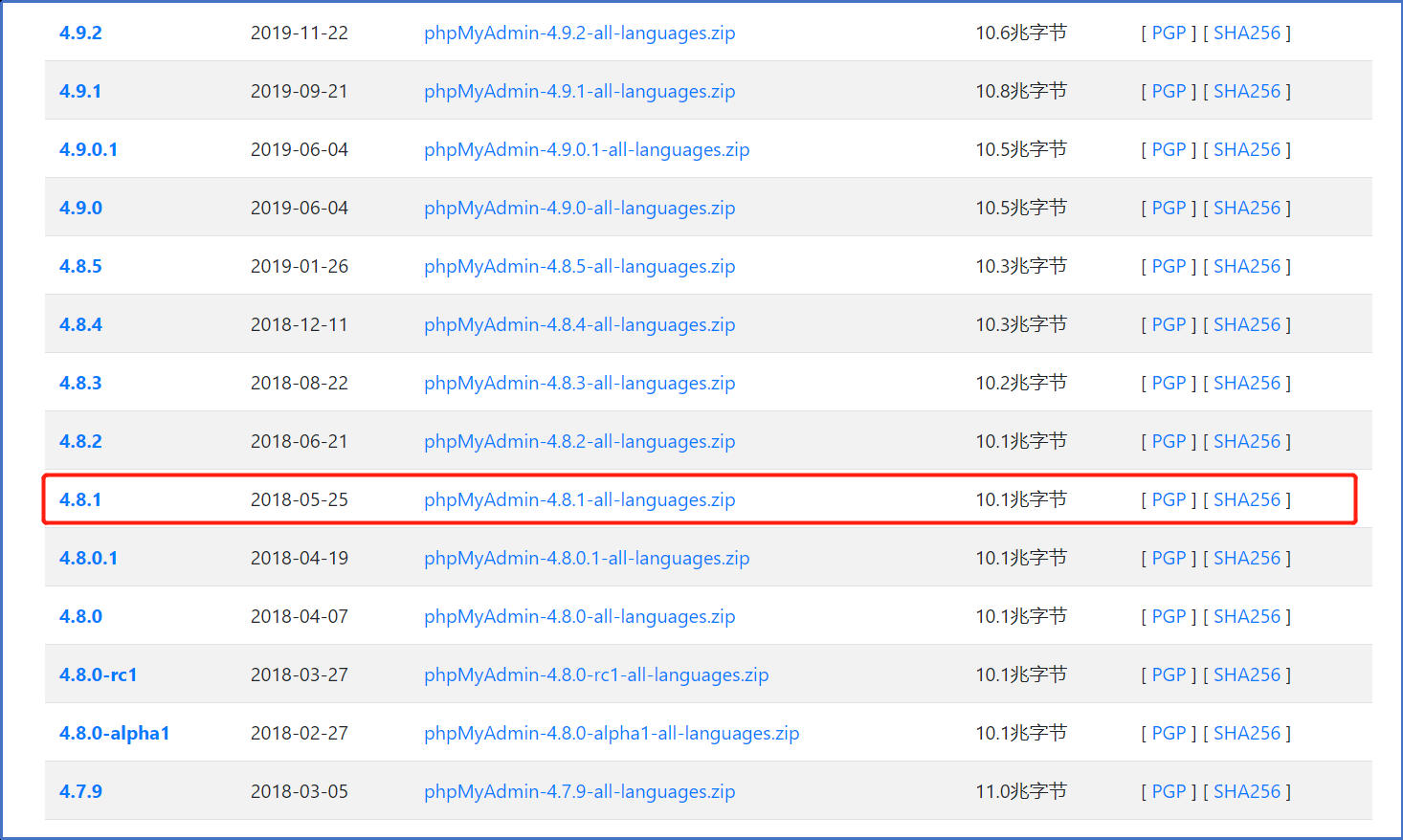
Task: Select release date 2018-05-25 text
Action: pyautogui.click(x=300, y=499)
